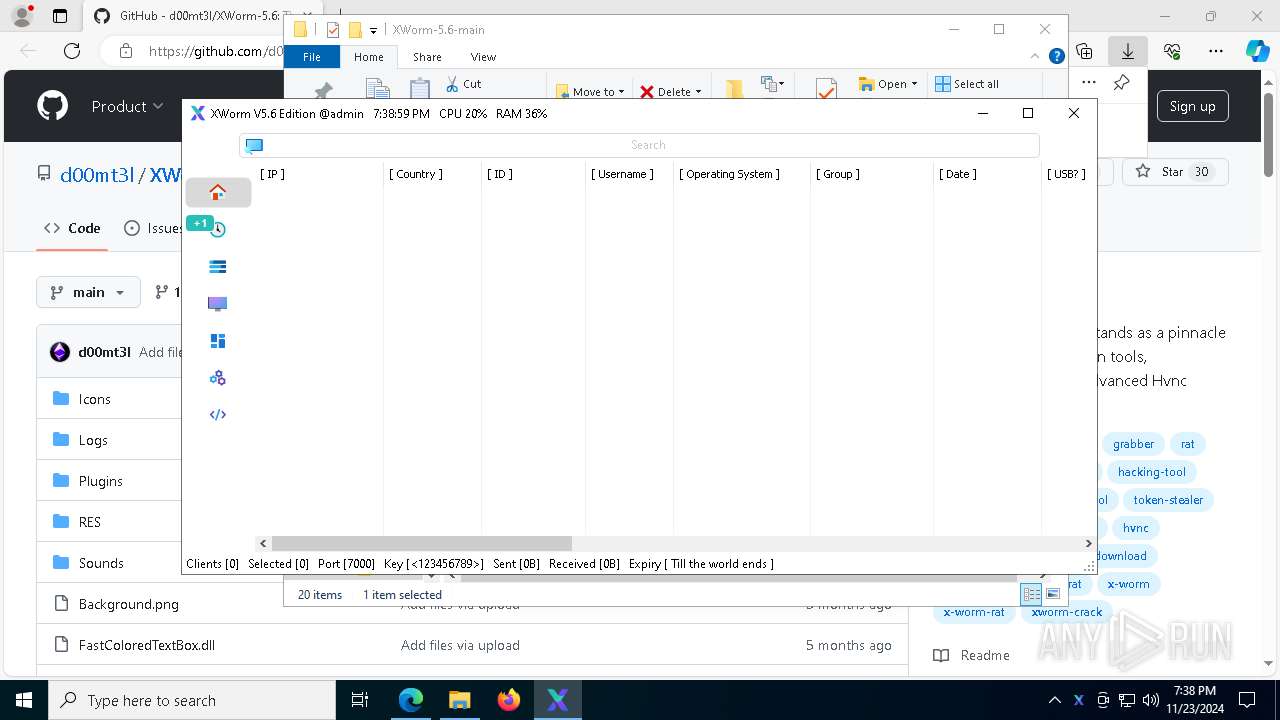Open Background.png file on GitHub
Screen dimensions: 1280x720
[x=129, y=604]
